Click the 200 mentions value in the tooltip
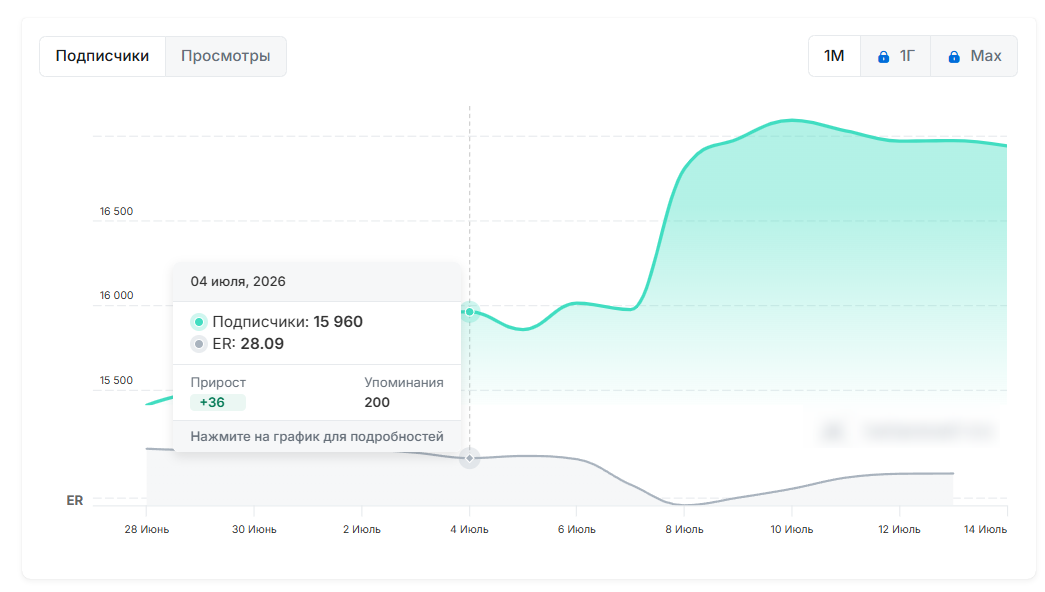1045x592 pixels. coord(377,403)
